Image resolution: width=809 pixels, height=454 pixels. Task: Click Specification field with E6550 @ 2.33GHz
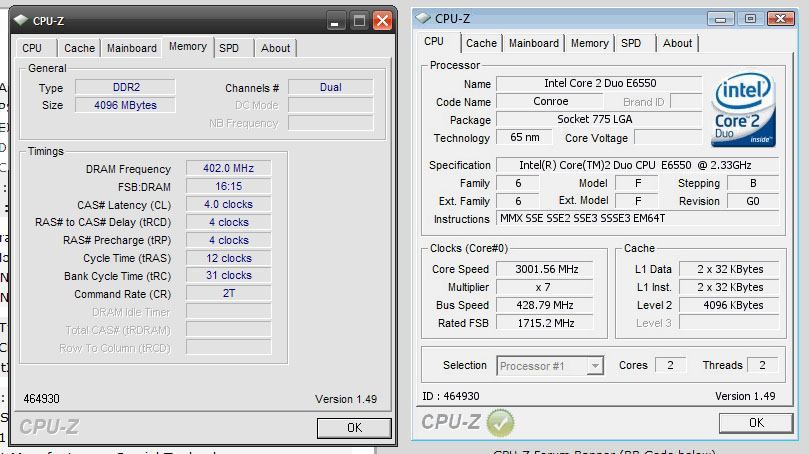point(637,165)
